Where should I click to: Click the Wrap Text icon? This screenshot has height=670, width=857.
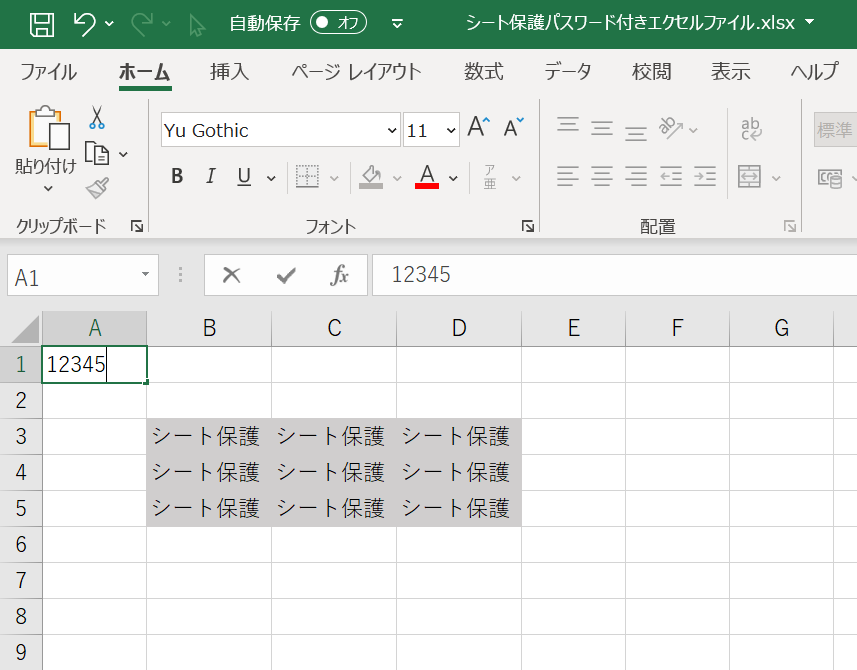pyautogui.click(x=752, y=129)
